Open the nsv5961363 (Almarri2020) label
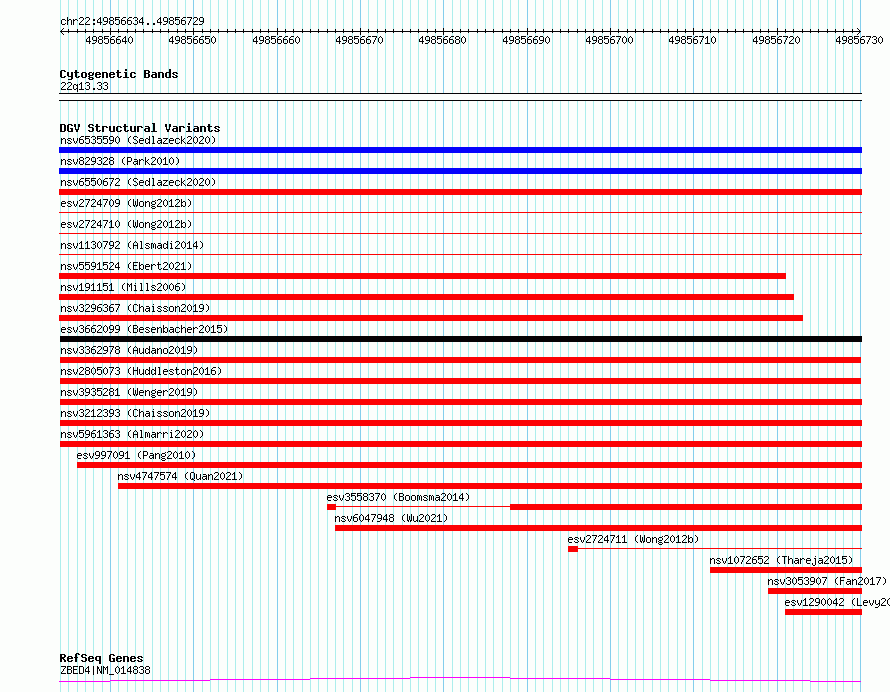890x692 pixels. (x=132, y=434)
